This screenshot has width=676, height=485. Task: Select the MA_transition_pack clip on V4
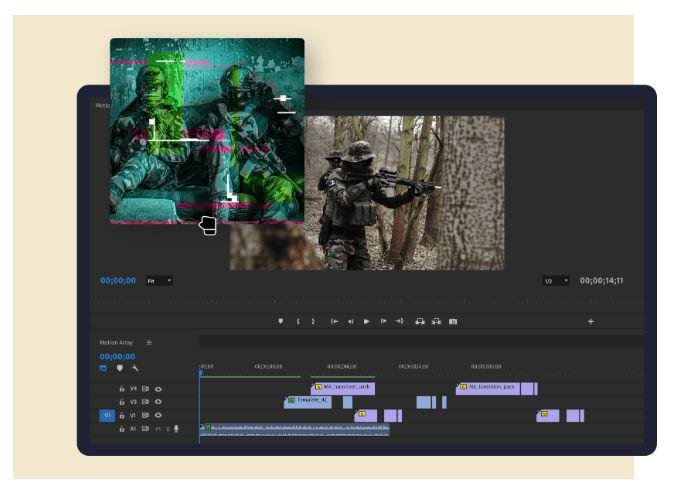(x=488, y=387)
